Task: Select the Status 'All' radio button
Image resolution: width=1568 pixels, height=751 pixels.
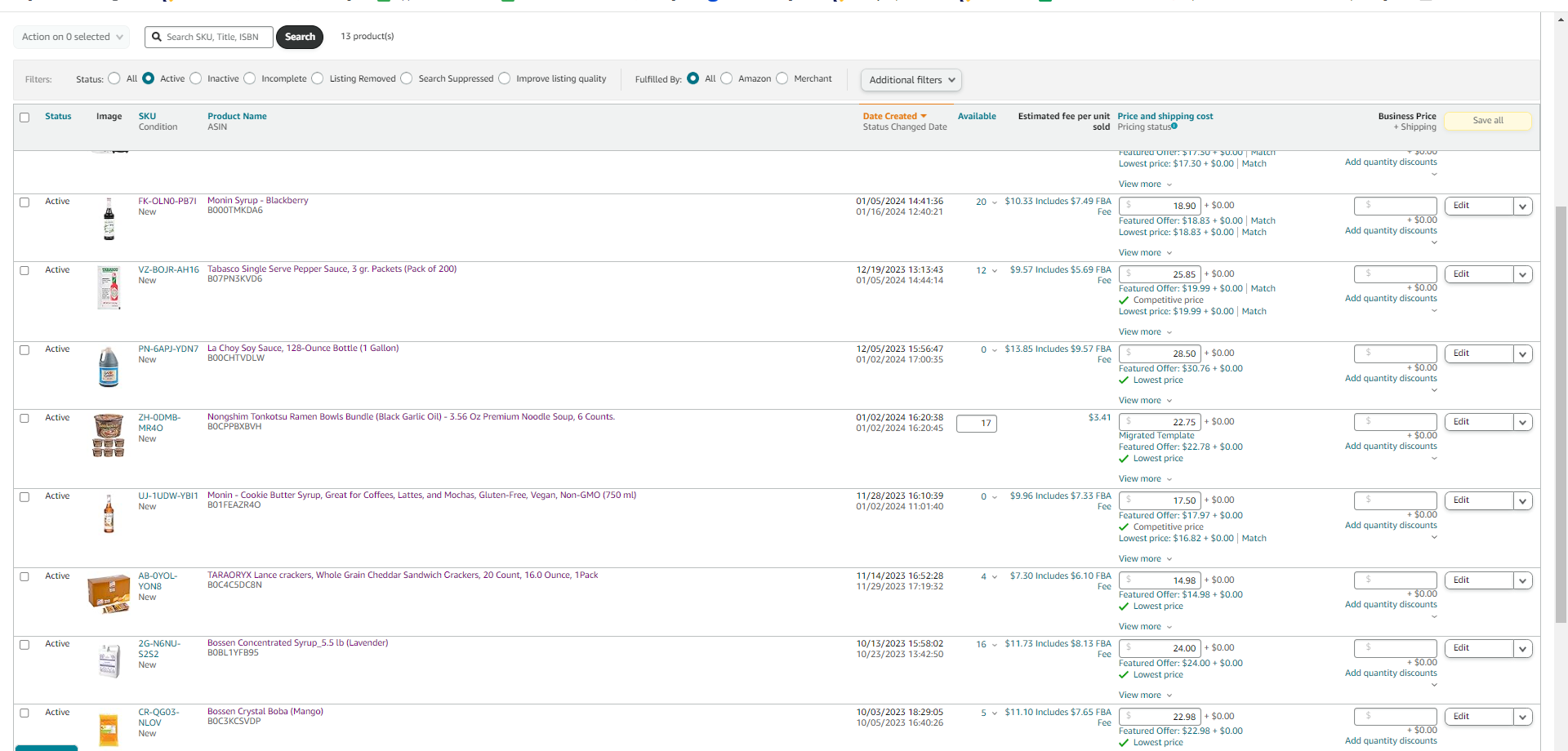Action: pos(114,78)
